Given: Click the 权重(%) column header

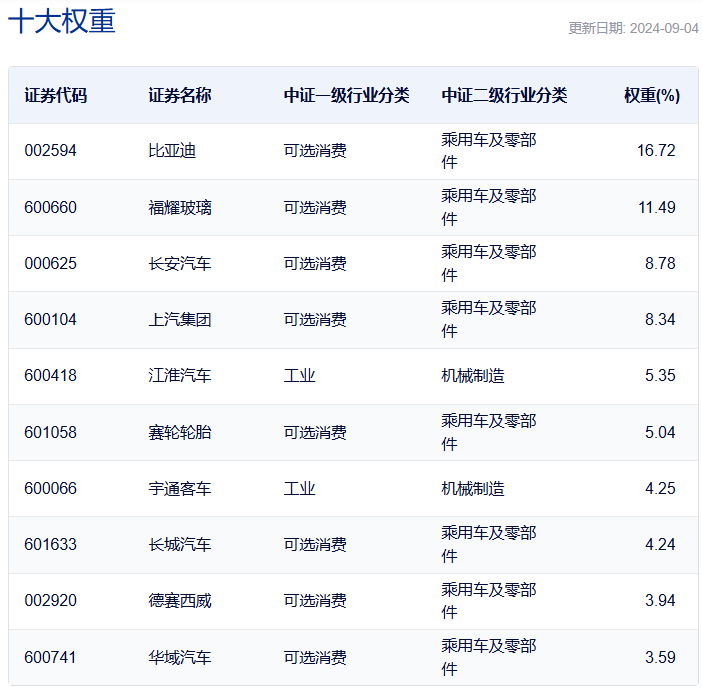Looking at the screenshot, I should click(x=652, y=96).
